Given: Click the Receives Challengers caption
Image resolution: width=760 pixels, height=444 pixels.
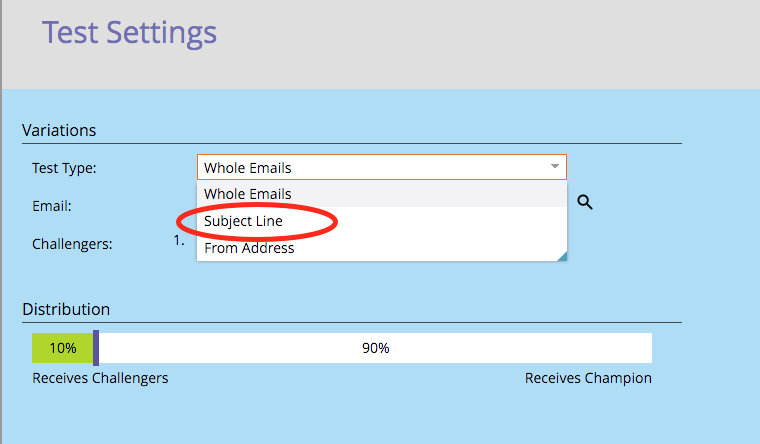Looking at the screenshot, I should point(100,378).
